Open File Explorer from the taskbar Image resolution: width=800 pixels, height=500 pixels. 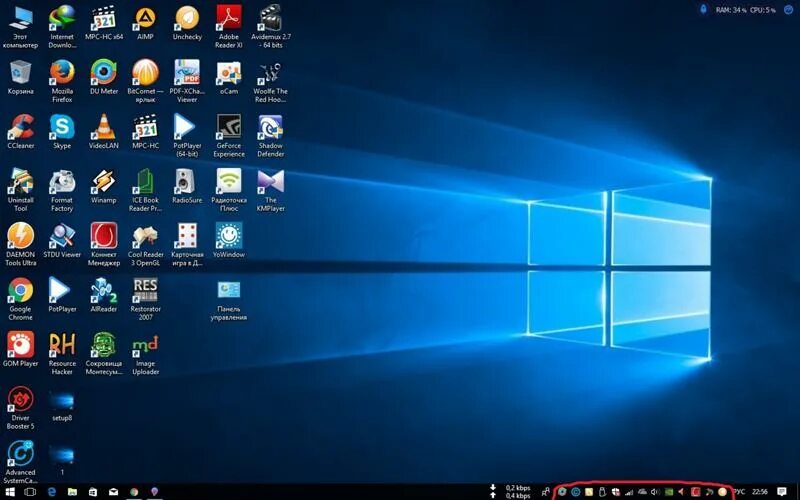click(72, 492)
